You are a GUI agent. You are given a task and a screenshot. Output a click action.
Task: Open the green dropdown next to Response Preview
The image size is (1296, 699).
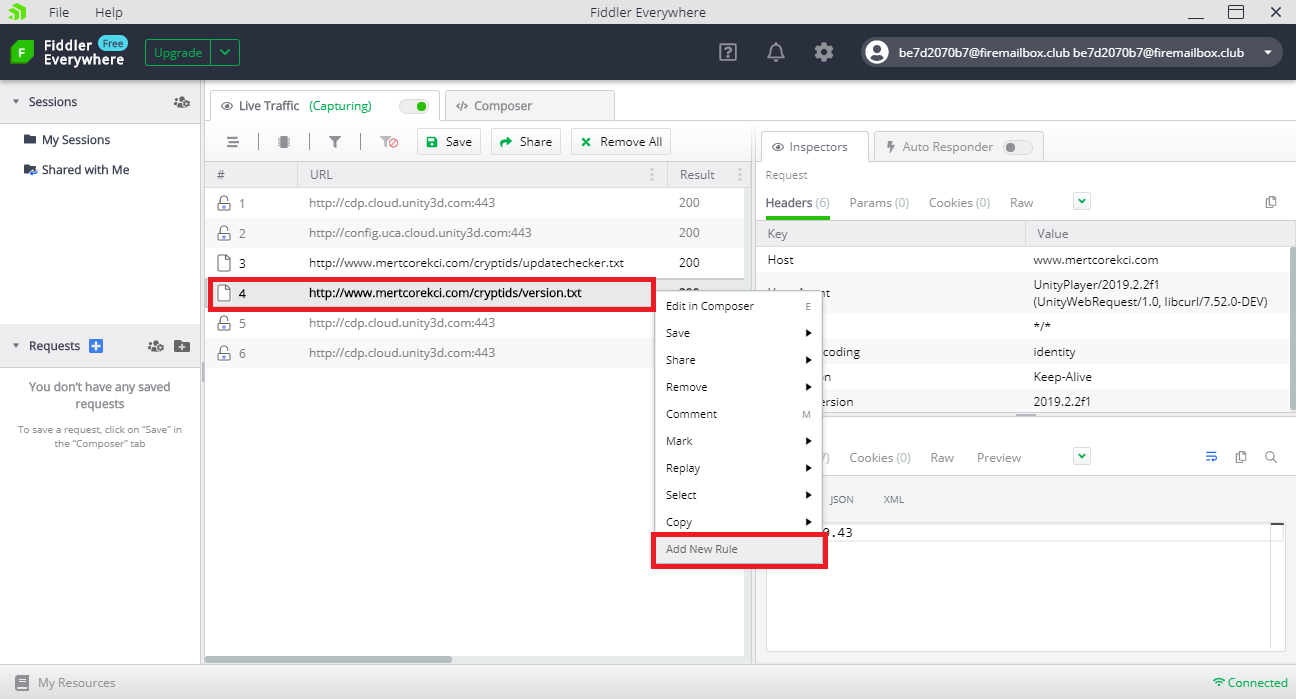coord(1081,456)
